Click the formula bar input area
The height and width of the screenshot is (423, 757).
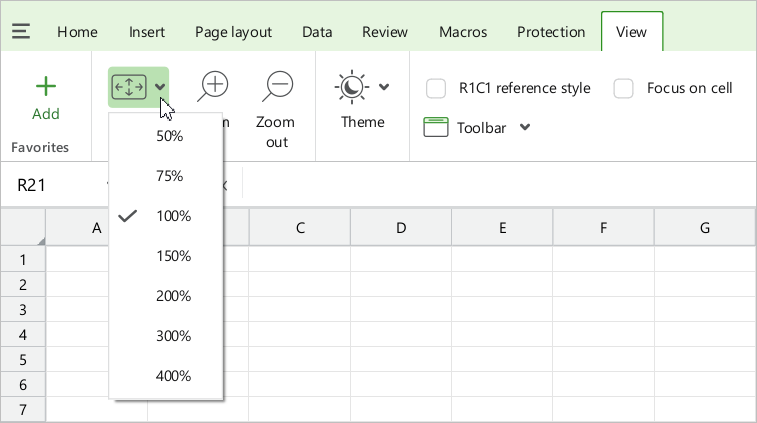coord(497,185)
